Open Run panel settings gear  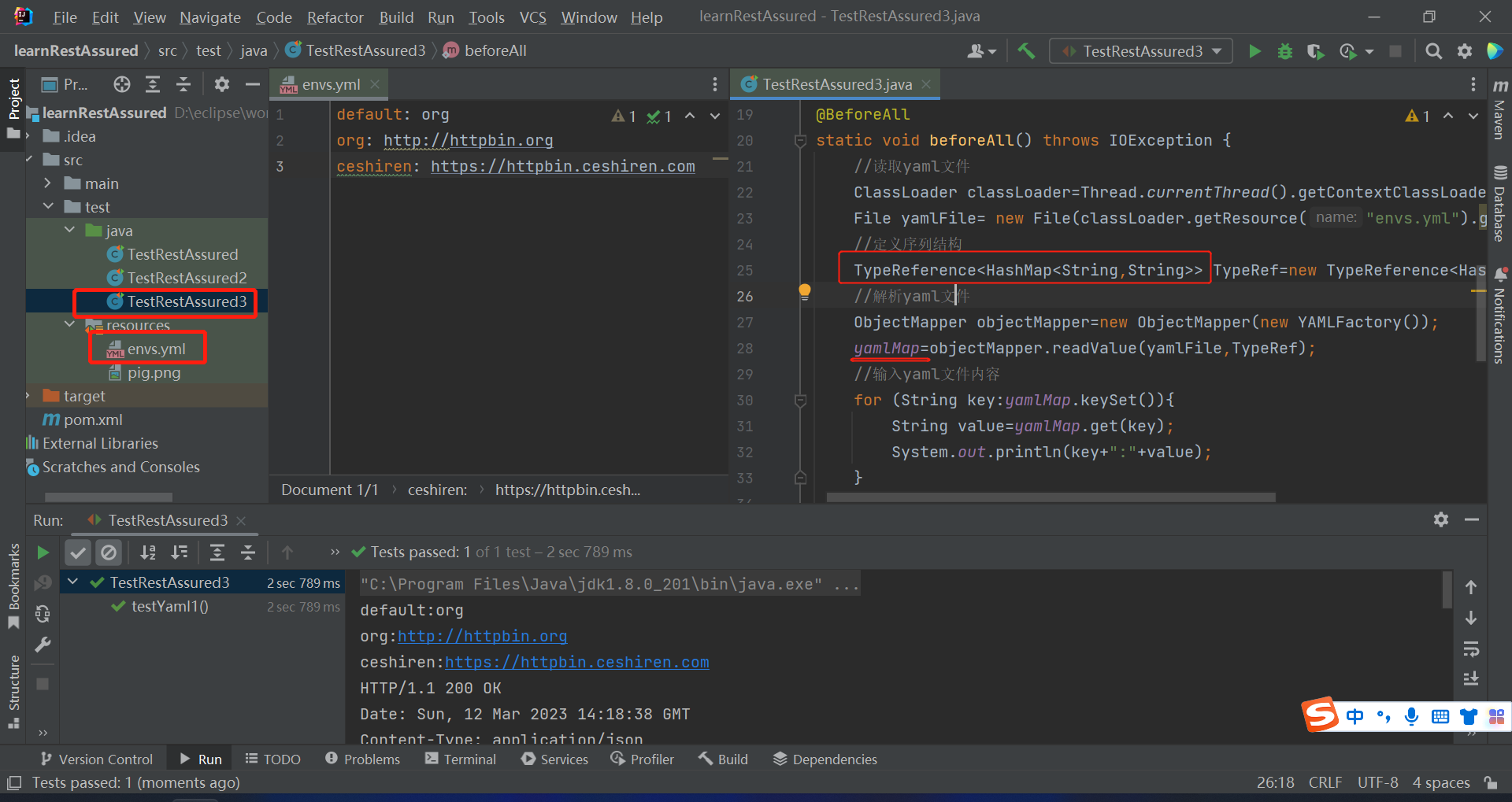(x=1441, y=519)
